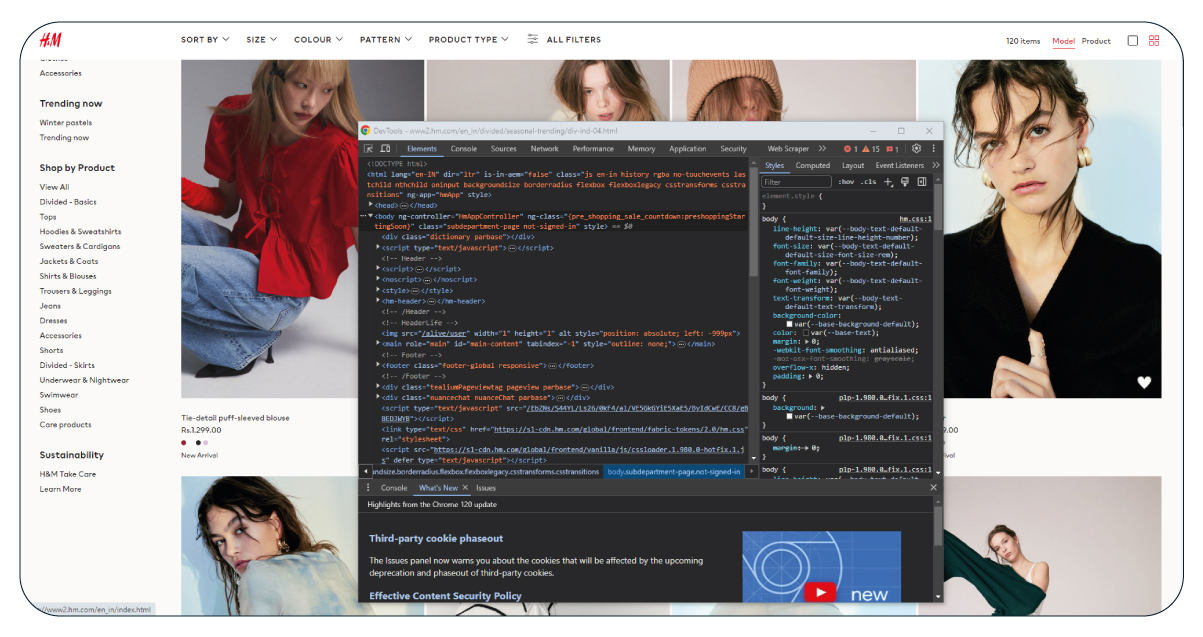1203x637 pixels.
Task: Click the yellow warnings count indicator
Action: (x=872, y=149)
